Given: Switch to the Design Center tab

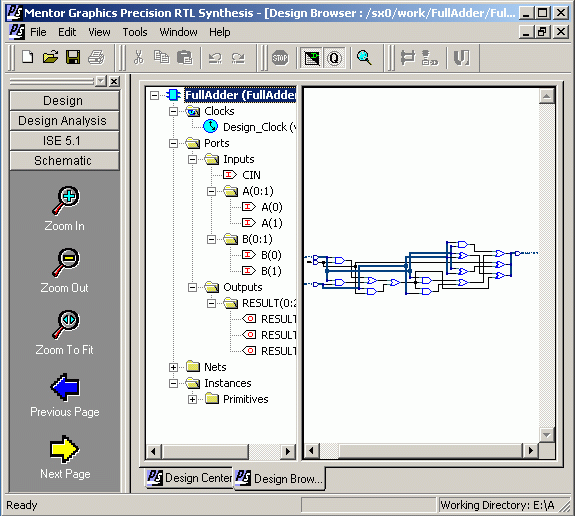Looking at the screenshot, I should [x=189, y=477].
